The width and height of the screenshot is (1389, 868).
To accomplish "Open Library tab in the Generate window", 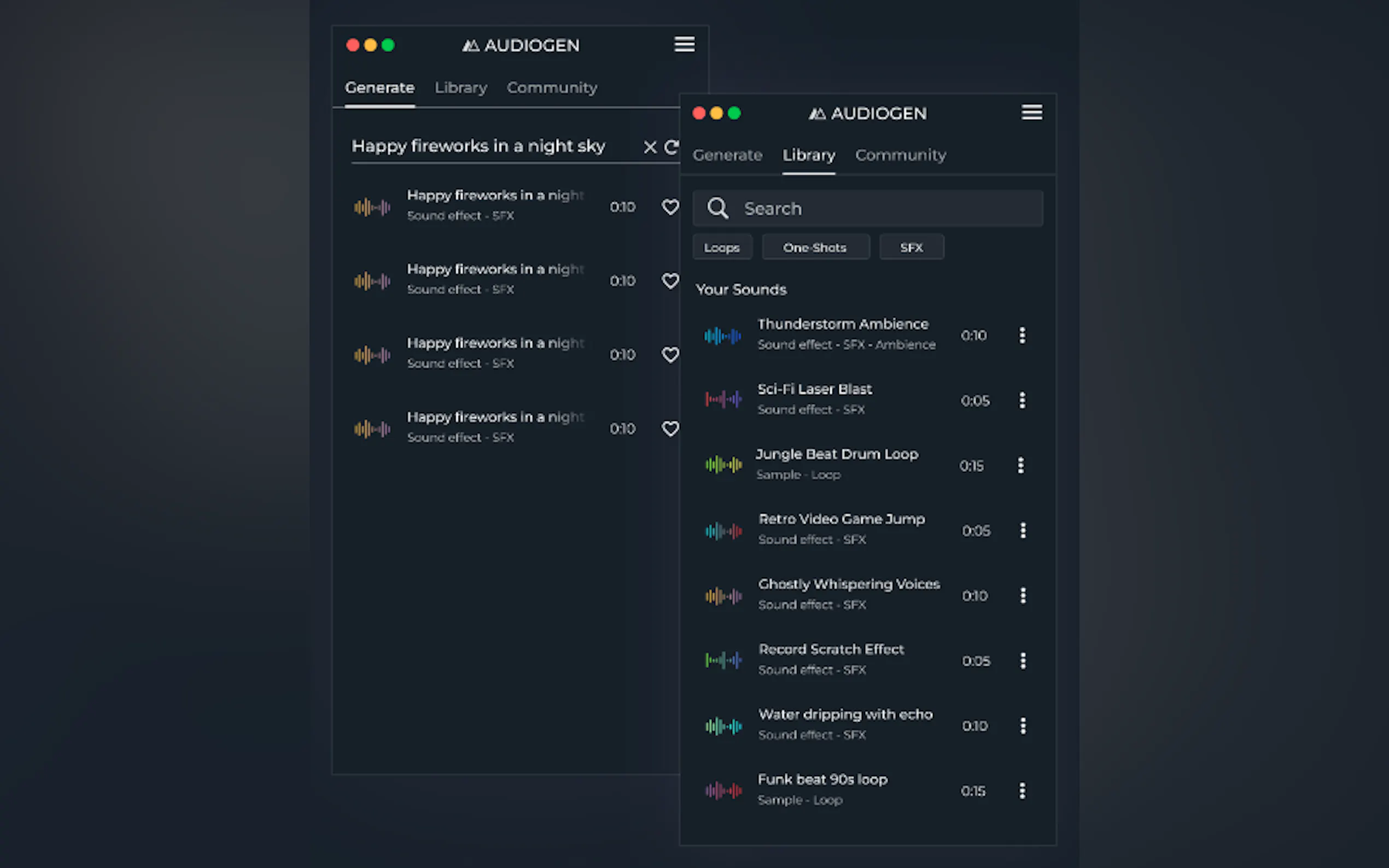I will click(x=460, y=88).
